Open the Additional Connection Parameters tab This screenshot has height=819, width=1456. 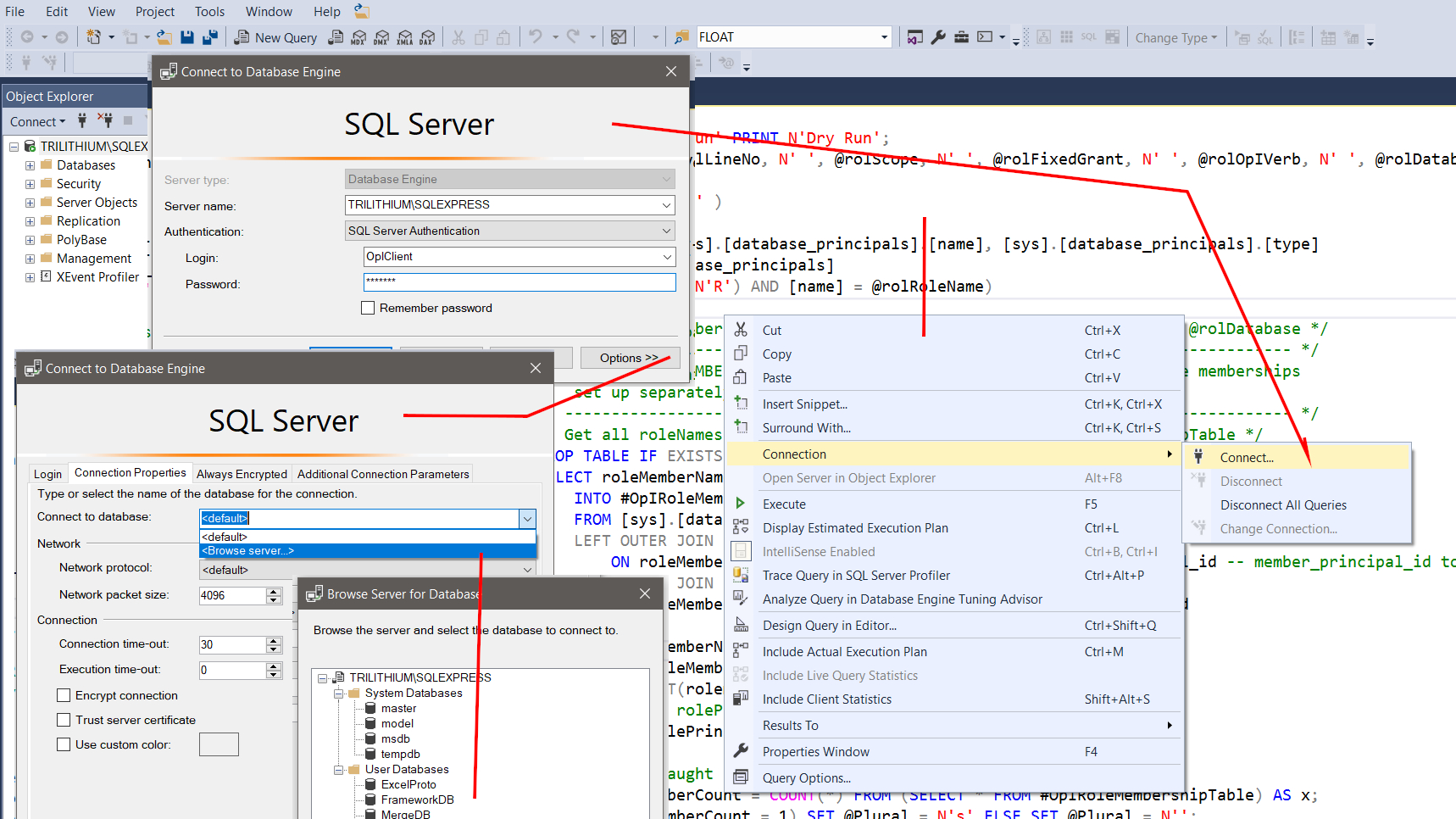point(383,474)
